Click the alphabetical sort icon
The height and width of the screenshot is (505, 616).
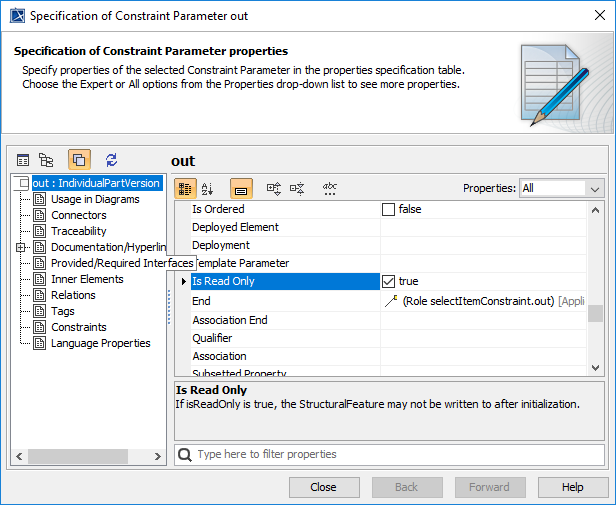pyautogui.click(x=208, y=188)
